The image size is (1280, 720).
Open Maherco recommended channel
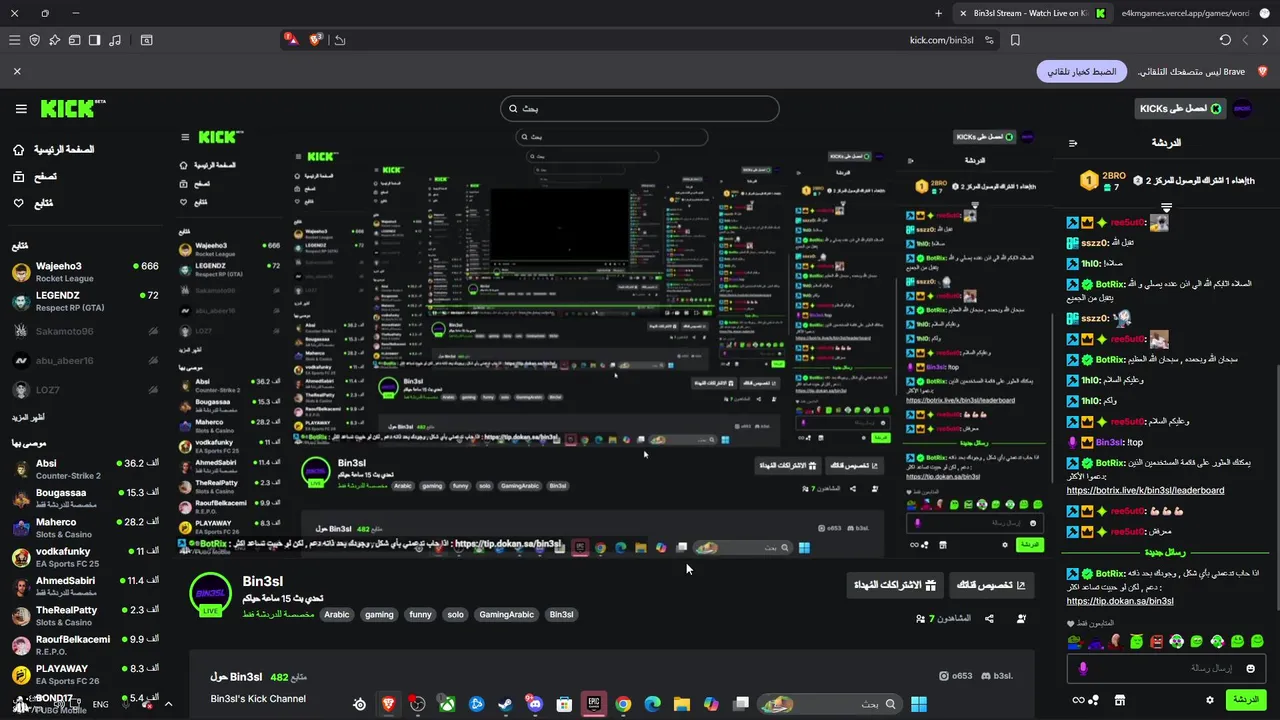pos(85,528)
